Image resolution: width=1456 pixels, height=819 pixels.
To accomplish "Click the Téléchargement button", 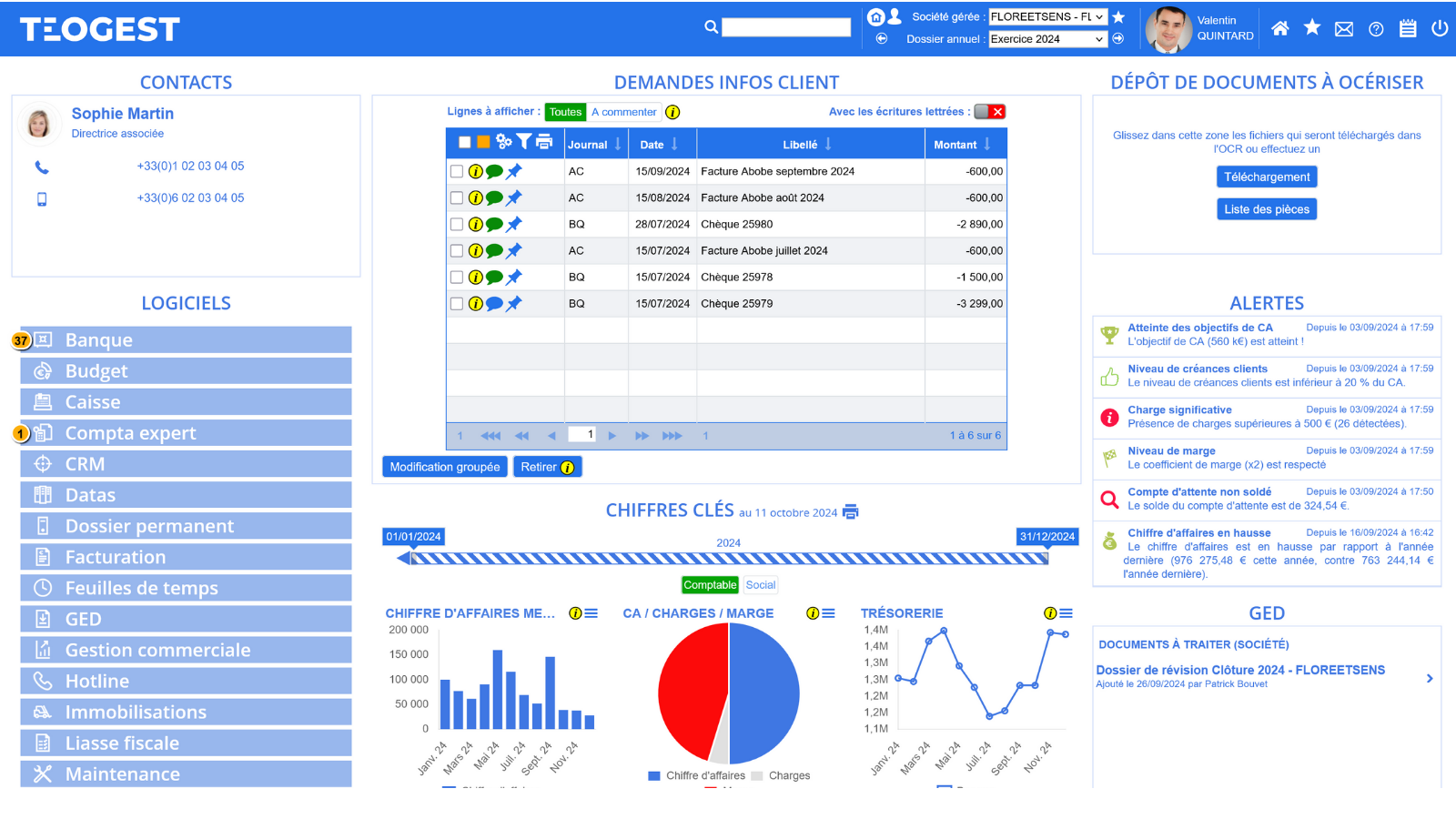I will (x=1266, y=177).
